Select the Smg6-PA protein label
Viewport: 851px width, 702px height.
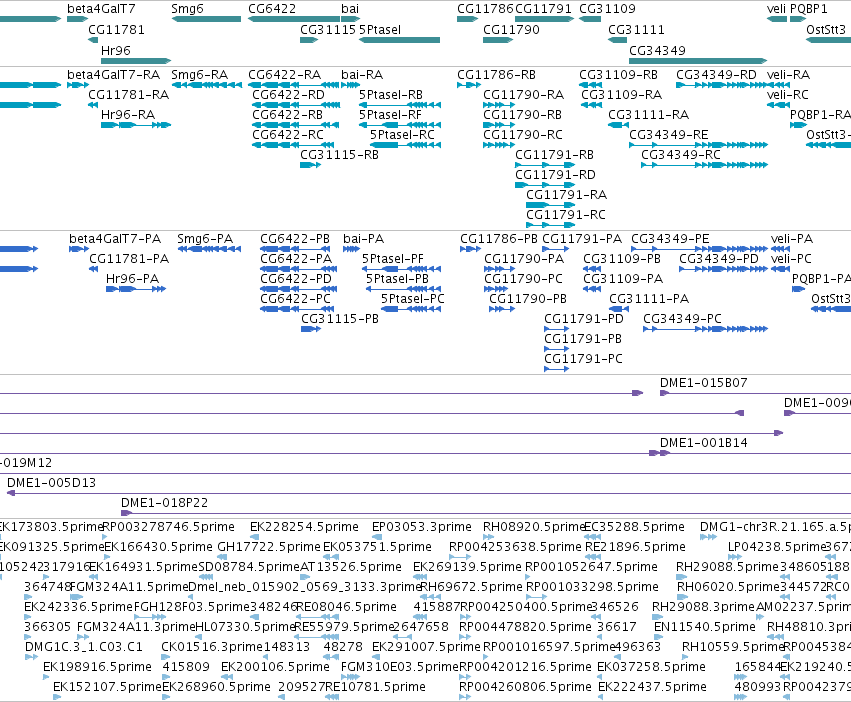coord(205,239)
